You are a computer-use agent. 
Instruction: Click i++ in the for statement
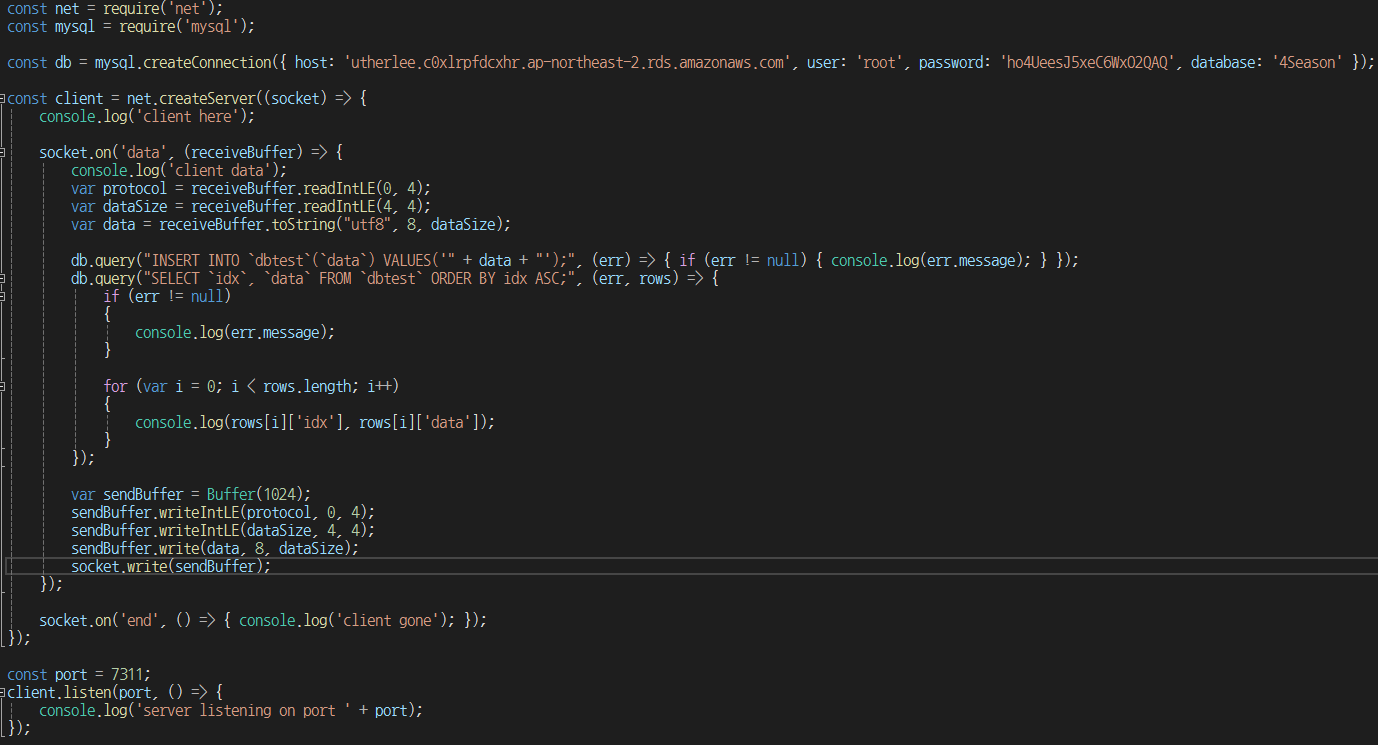(379, 387)
